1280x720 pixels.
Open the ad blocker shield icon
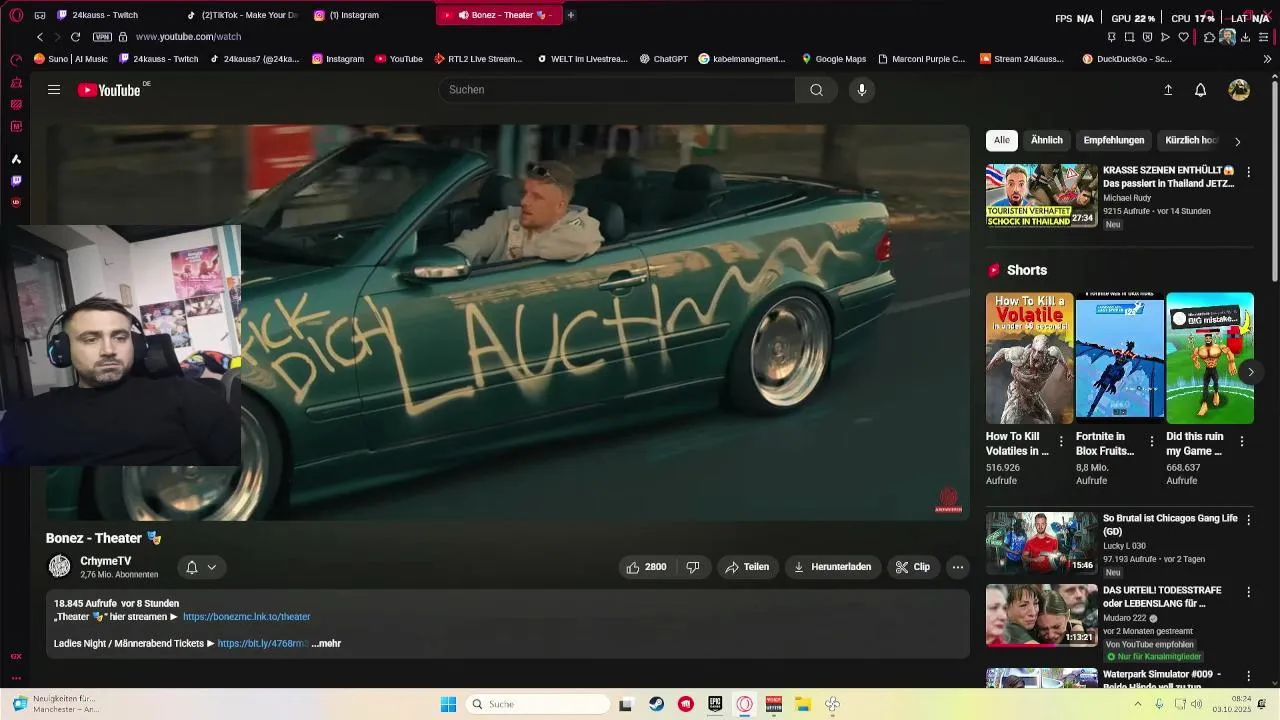(x=1147, y=37)
